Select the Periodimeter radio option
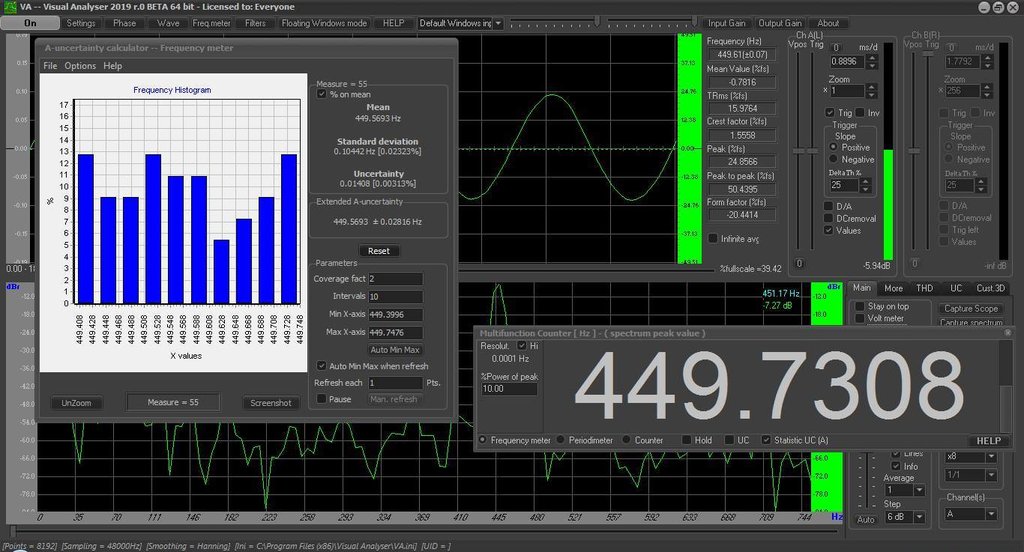 coord(560,440)
